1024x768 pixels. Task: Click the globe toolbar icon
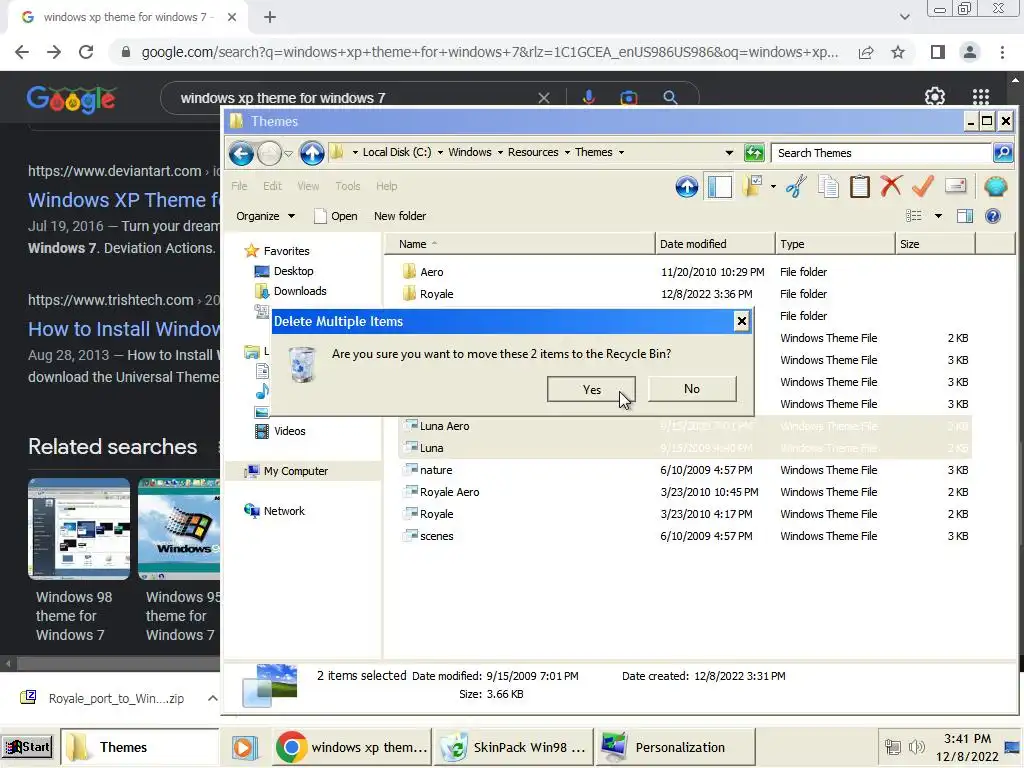[x=995, y=187]
